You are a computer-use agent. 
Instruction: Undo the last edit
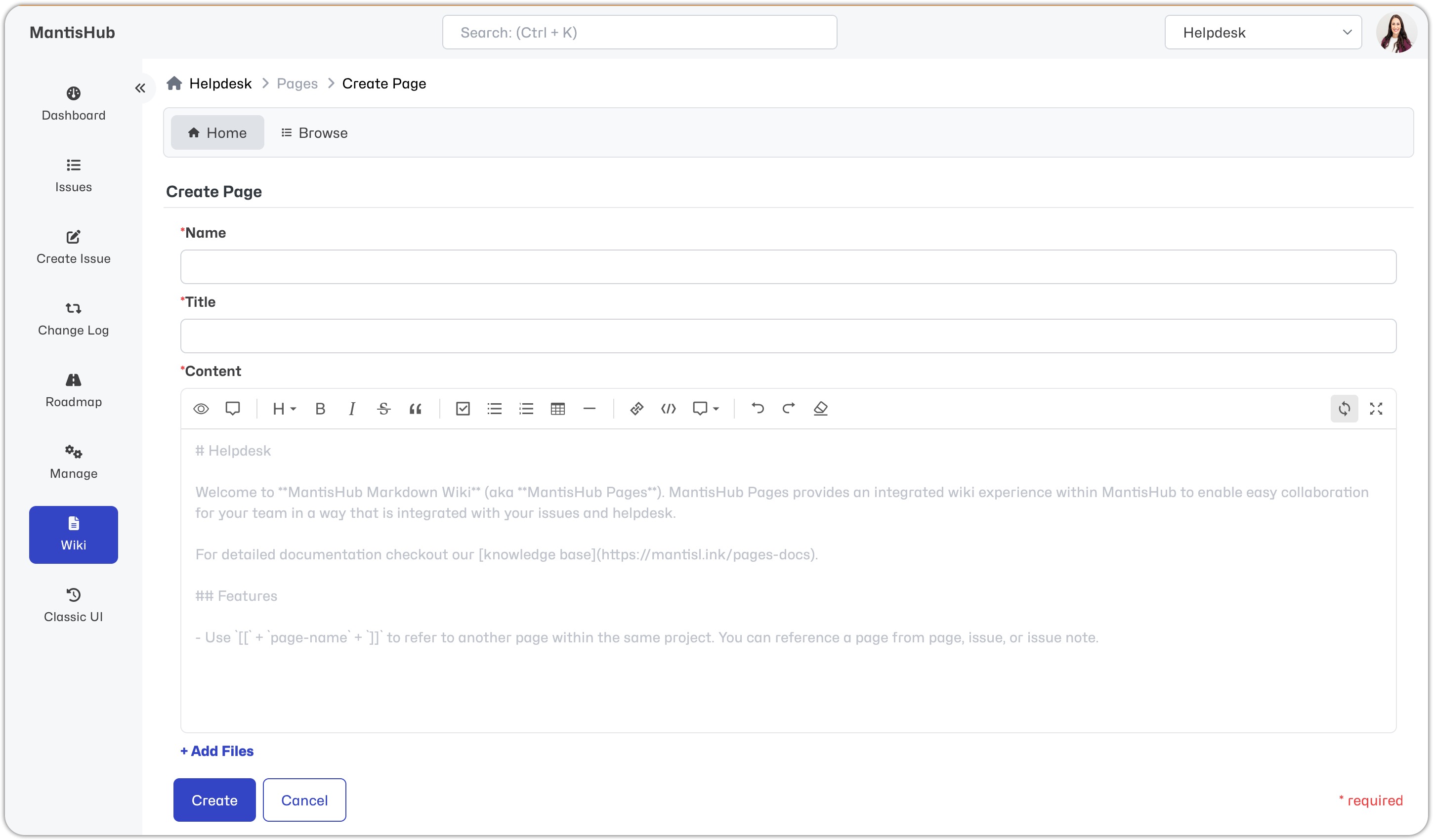[758, 408]
